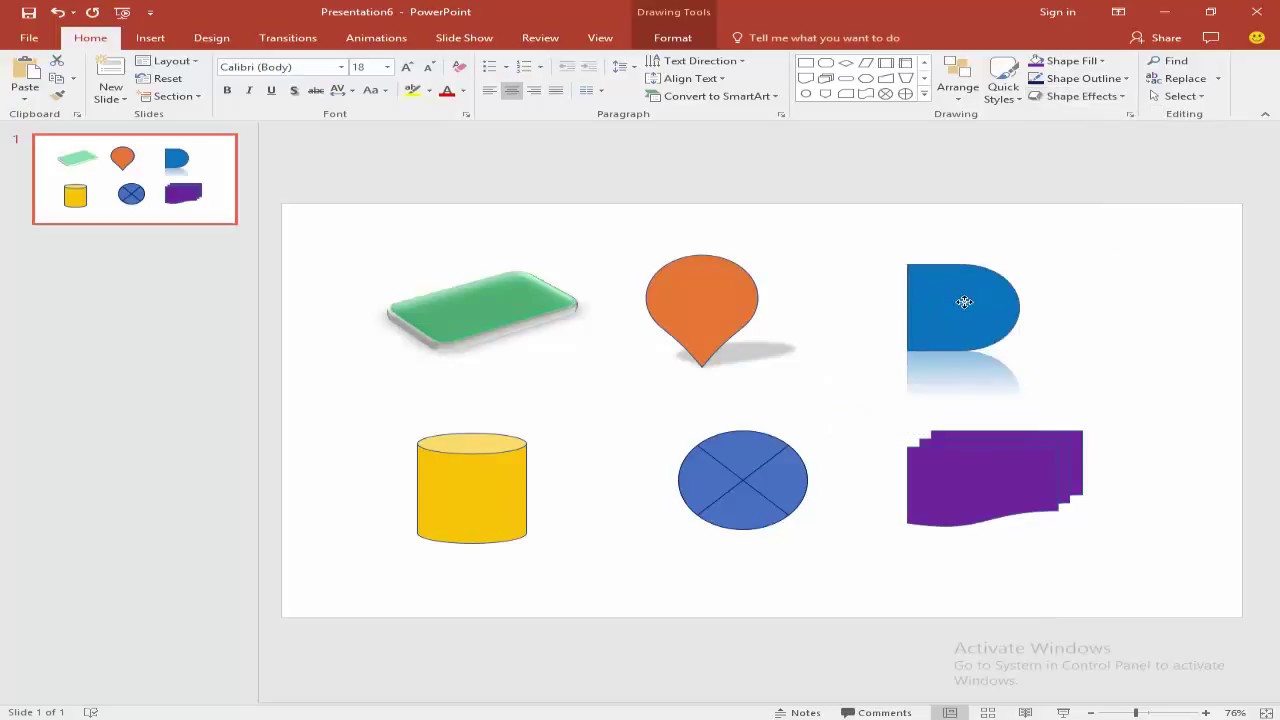Start slide show from status bar icon
The height and width of the screenshot is (720, 1280).
pos(1063,712)
